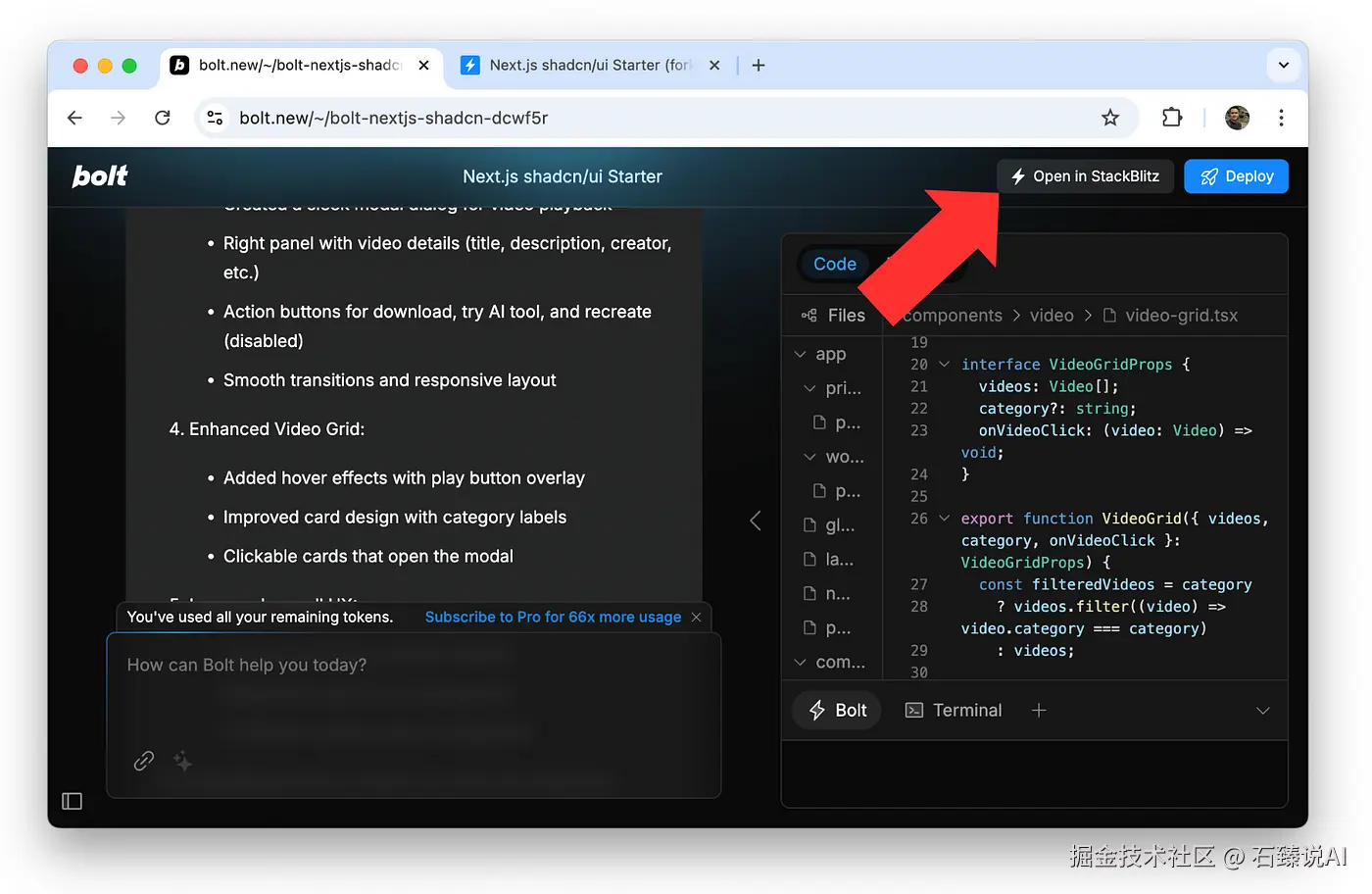View site information icon
Image resolution: width=1372 pixels, height=894 pixels.
point(215,118)
